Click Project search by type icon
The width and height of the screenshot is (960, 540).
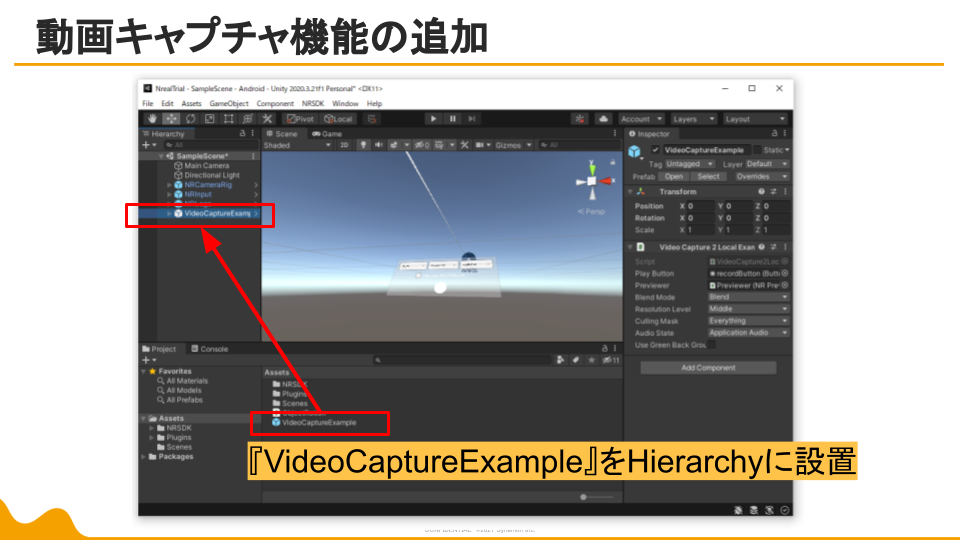(x=560, y=360)
